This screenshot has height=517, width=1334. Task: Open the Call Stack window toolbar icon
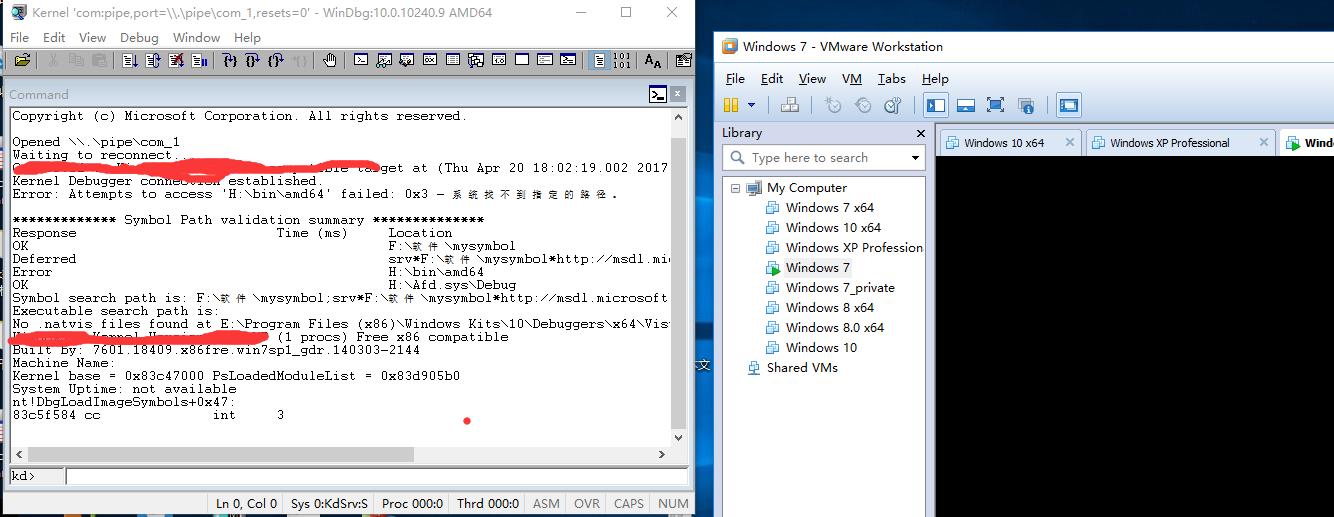475,60
